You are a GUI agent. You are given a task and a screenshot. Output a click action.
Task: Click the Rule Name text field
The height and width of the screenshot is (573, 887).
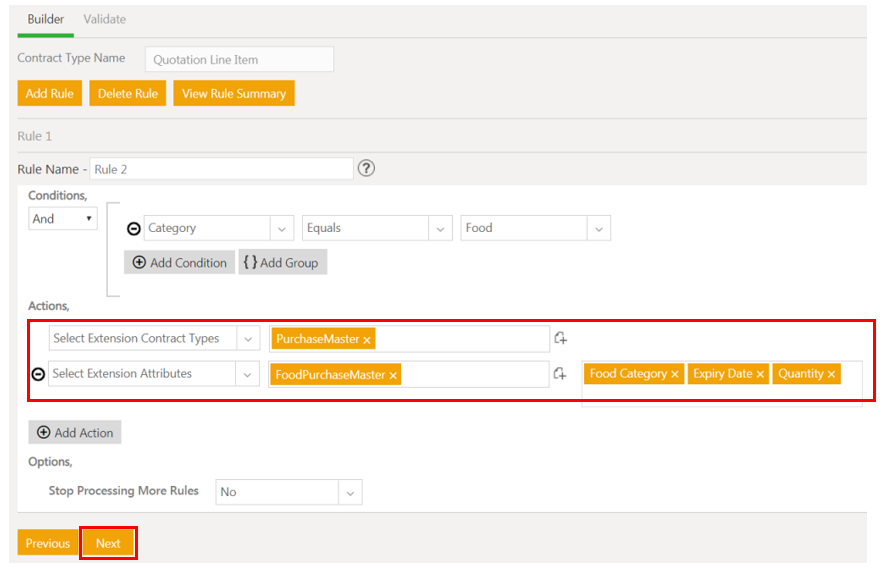(221, 169)
